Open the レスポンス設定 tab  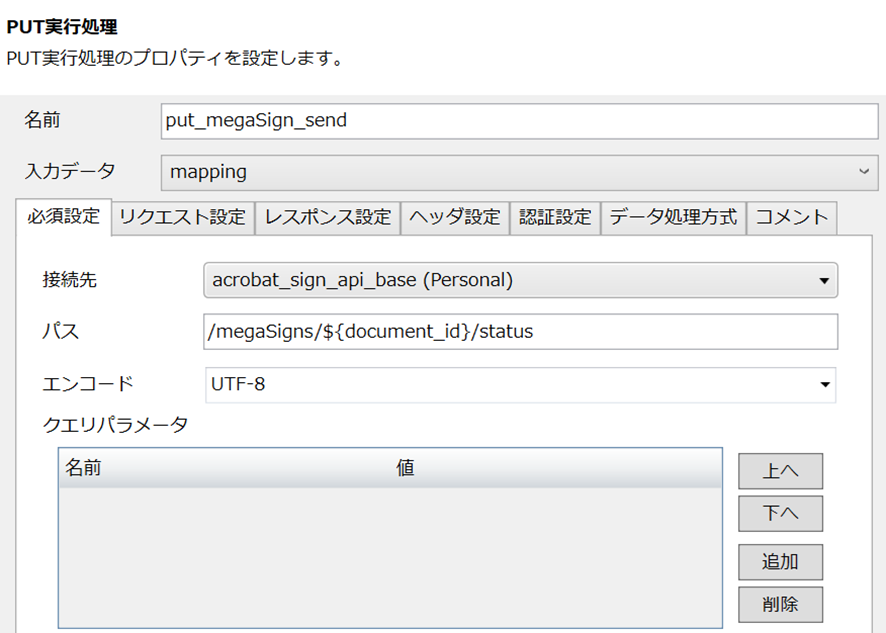pyautogui.click(x=328, y=217)
